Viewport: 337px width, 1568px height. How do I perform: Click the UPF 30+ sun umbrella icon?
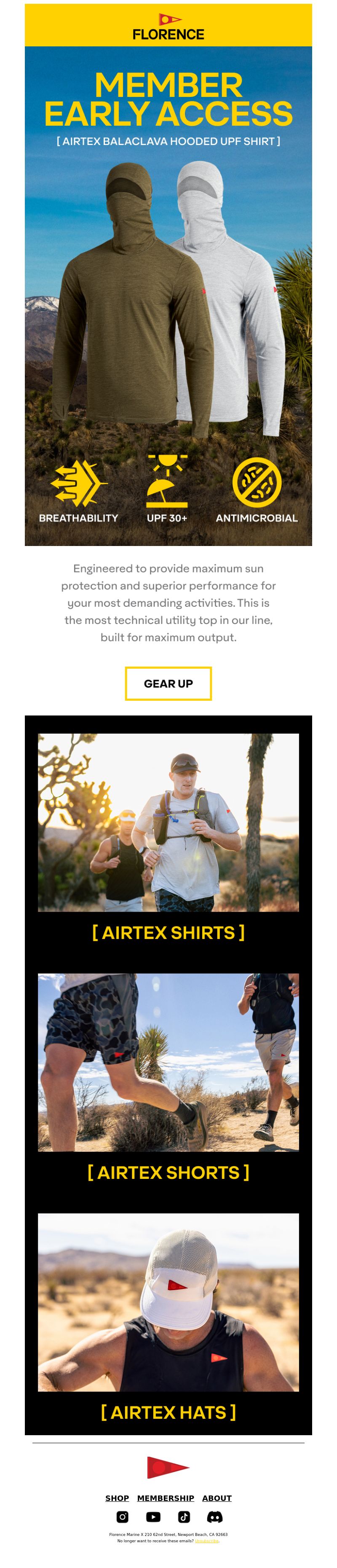click(x=167, y=481)
